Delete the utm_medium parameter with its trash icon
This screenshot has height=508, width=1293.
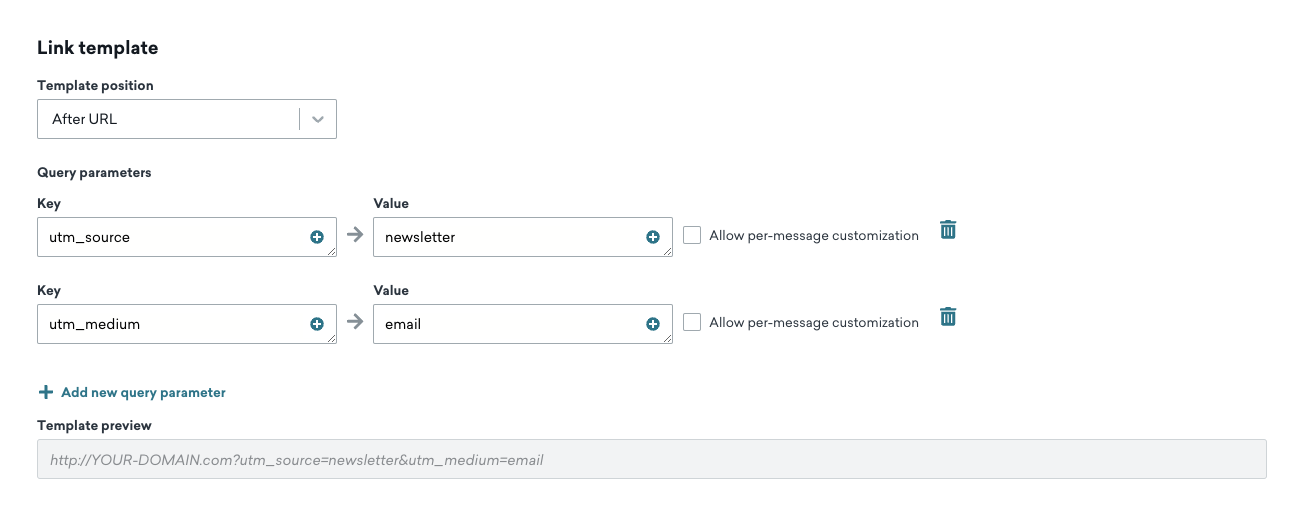point(948,316)
